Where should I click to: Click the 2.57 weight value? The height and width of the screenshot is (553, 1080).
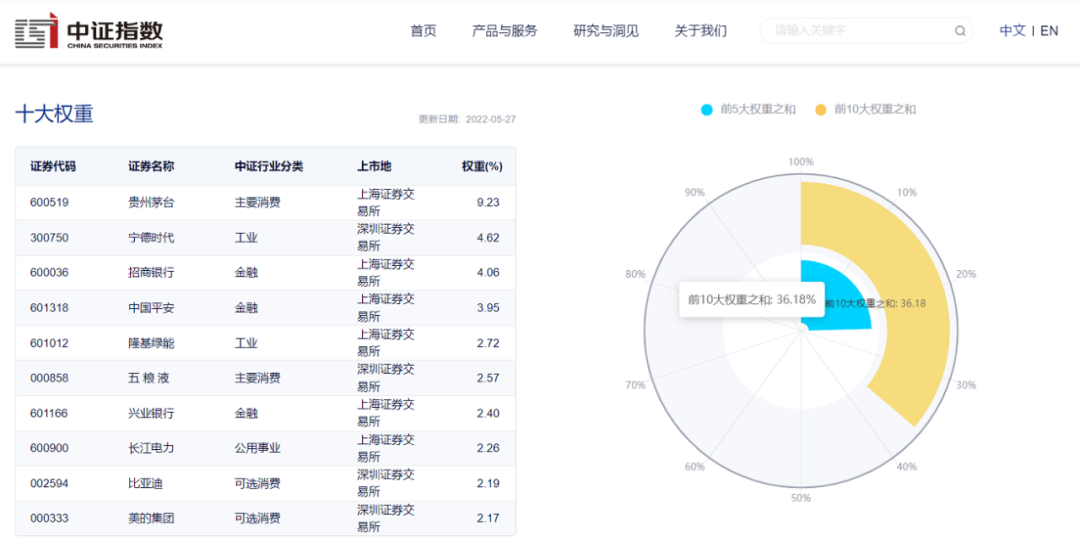point(488,378)
